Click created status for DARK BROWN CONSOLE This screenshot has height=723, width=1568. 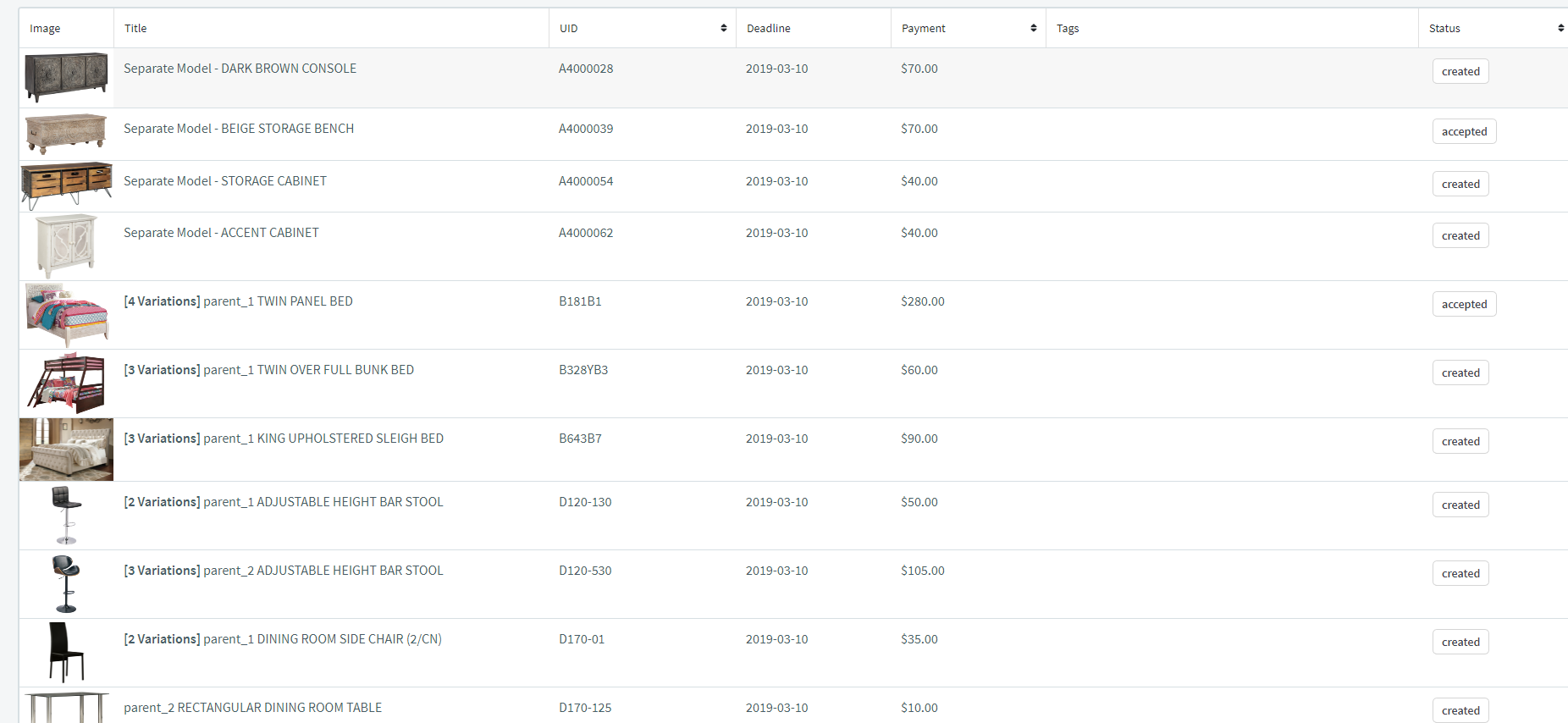click(x=1460, y=71)
